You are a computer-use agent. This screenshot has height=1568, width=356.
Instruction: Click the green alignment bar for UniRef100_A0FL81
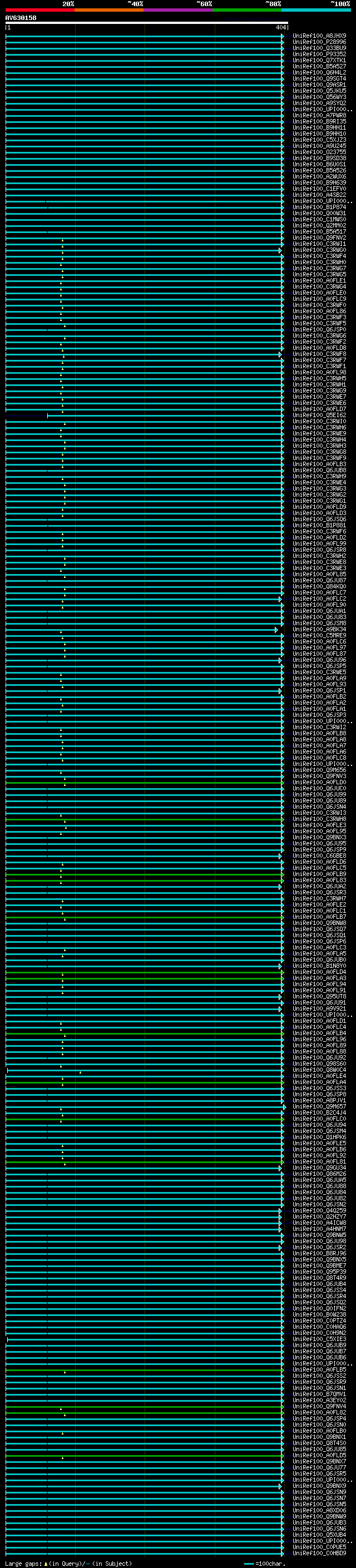[x=144, y=1161]
